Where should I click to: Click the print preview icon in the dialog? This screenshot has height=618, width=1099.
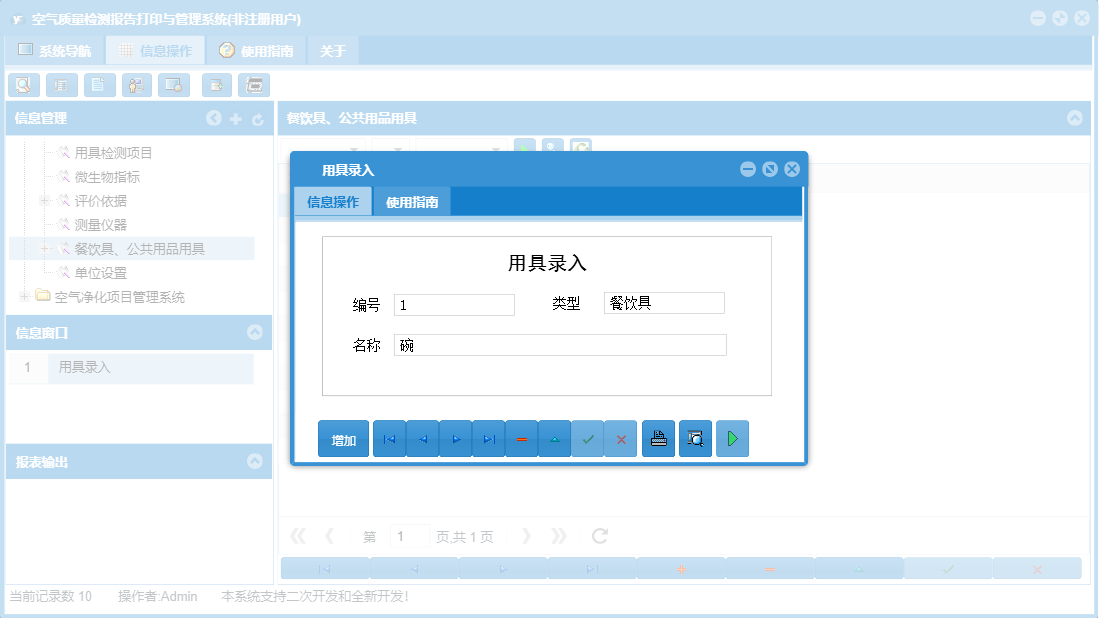(x=695, y=438)
